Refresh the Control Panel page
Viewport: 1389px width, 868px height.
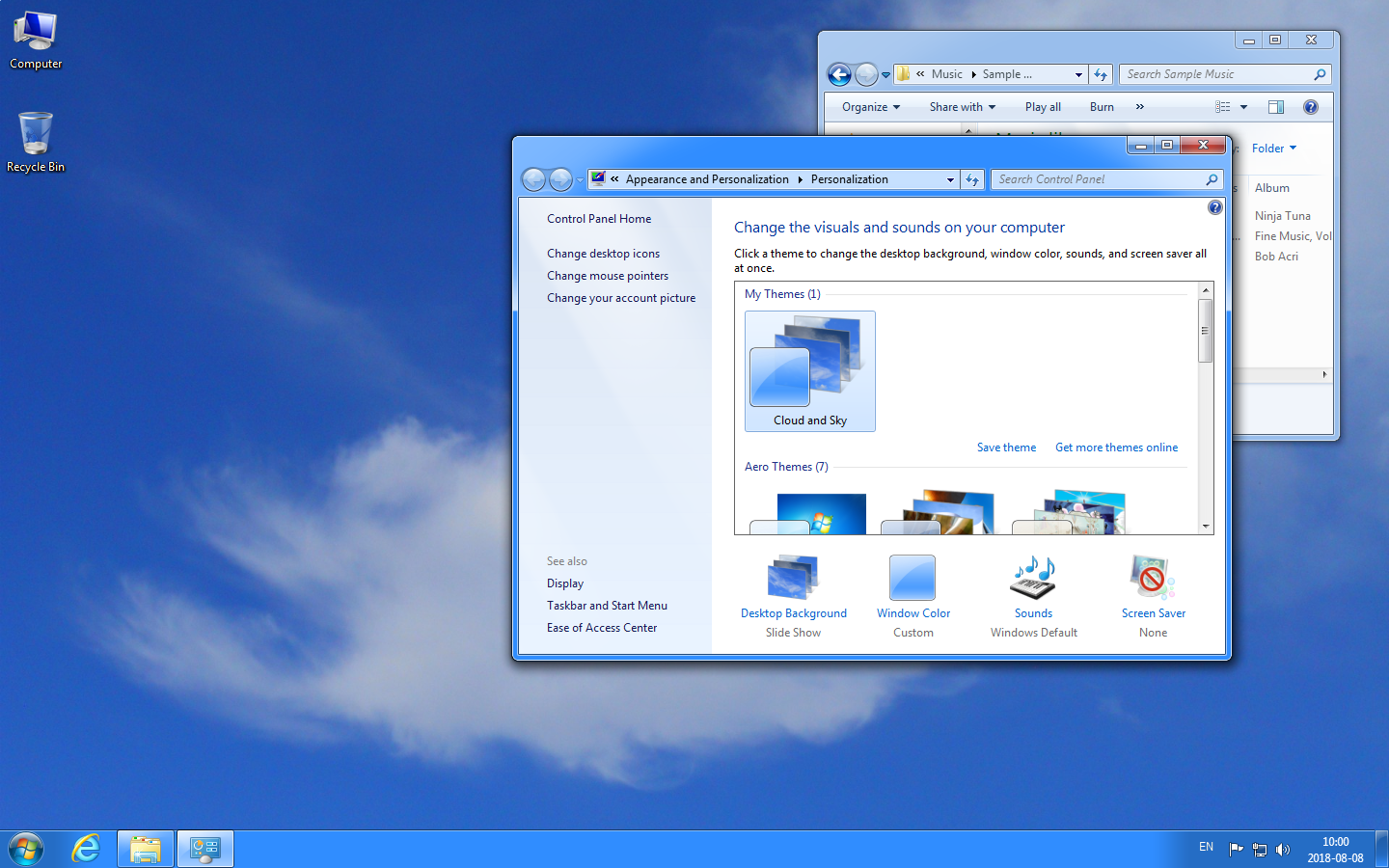[972, 179]
